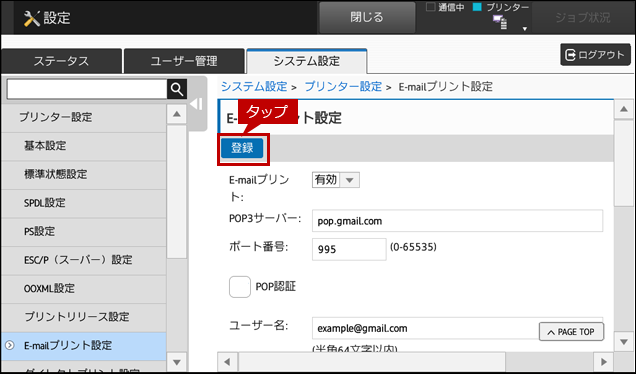The height and width of the screenshot is (374, 636).
Task: Follow the プリンター設定 breadcrumb link
Action: (343, 86)
